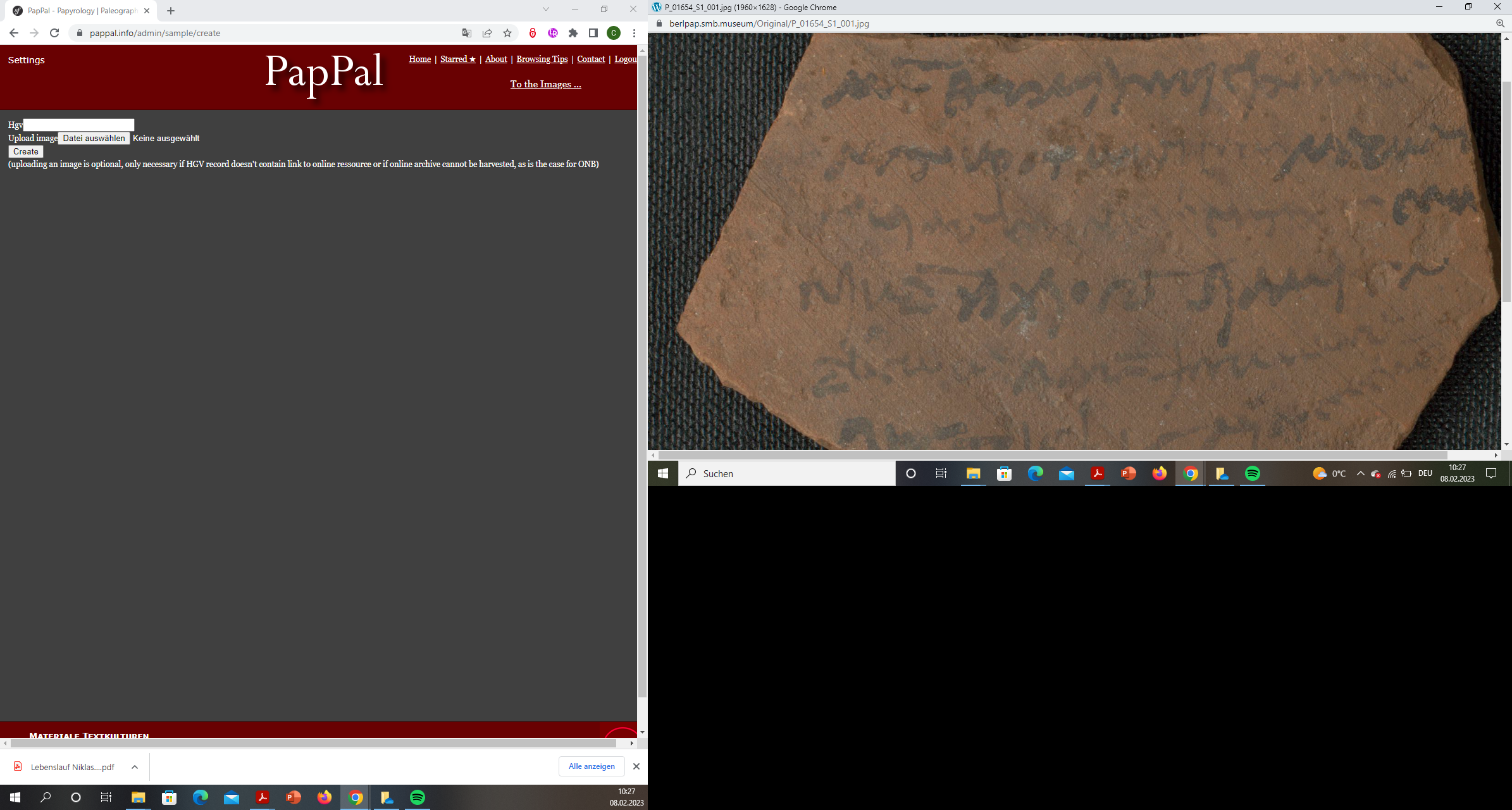The width and height of the screenshot is (1512, 810).
Task: Close the PapPal tab
Action: click(147, 11)
